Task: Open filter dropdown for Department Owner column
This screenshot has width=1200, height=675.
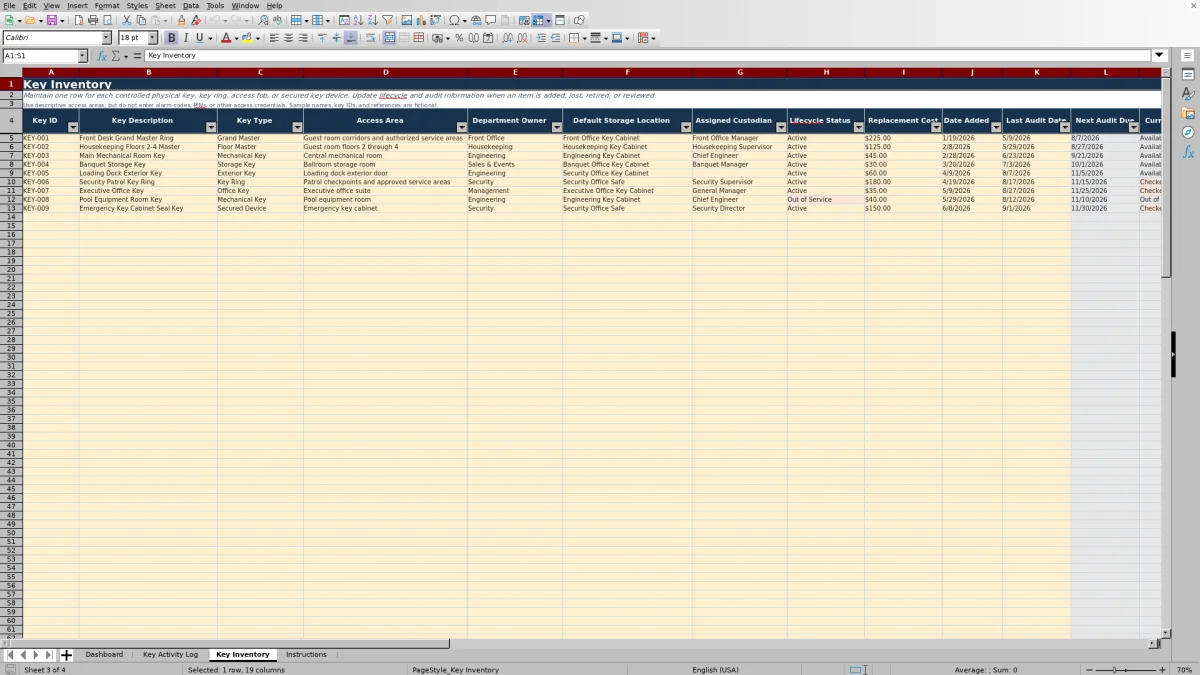Action: (x=557, y=127)
